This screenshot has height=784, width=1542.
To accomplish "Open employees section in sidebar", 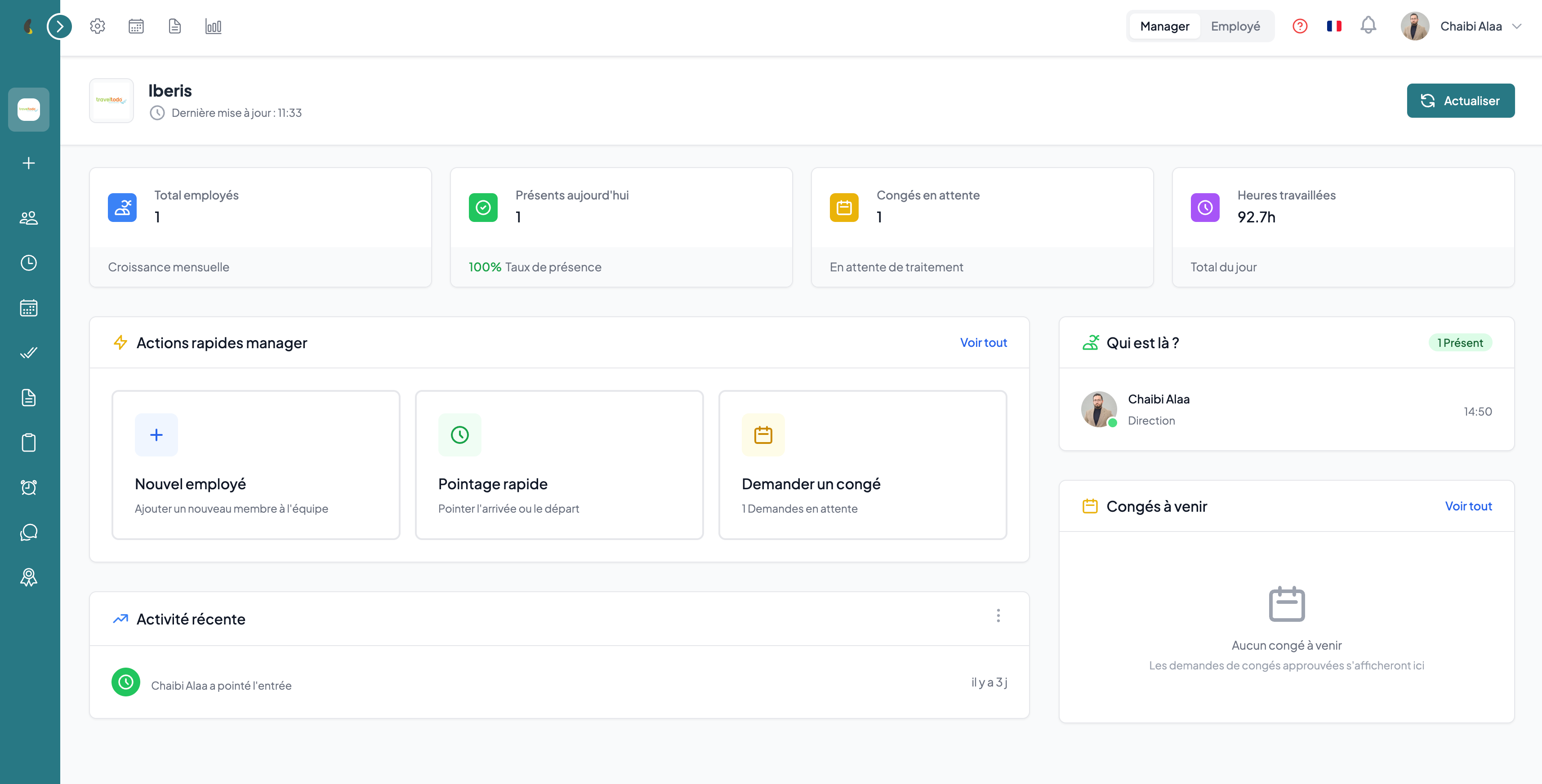I will tap(29, 218).
